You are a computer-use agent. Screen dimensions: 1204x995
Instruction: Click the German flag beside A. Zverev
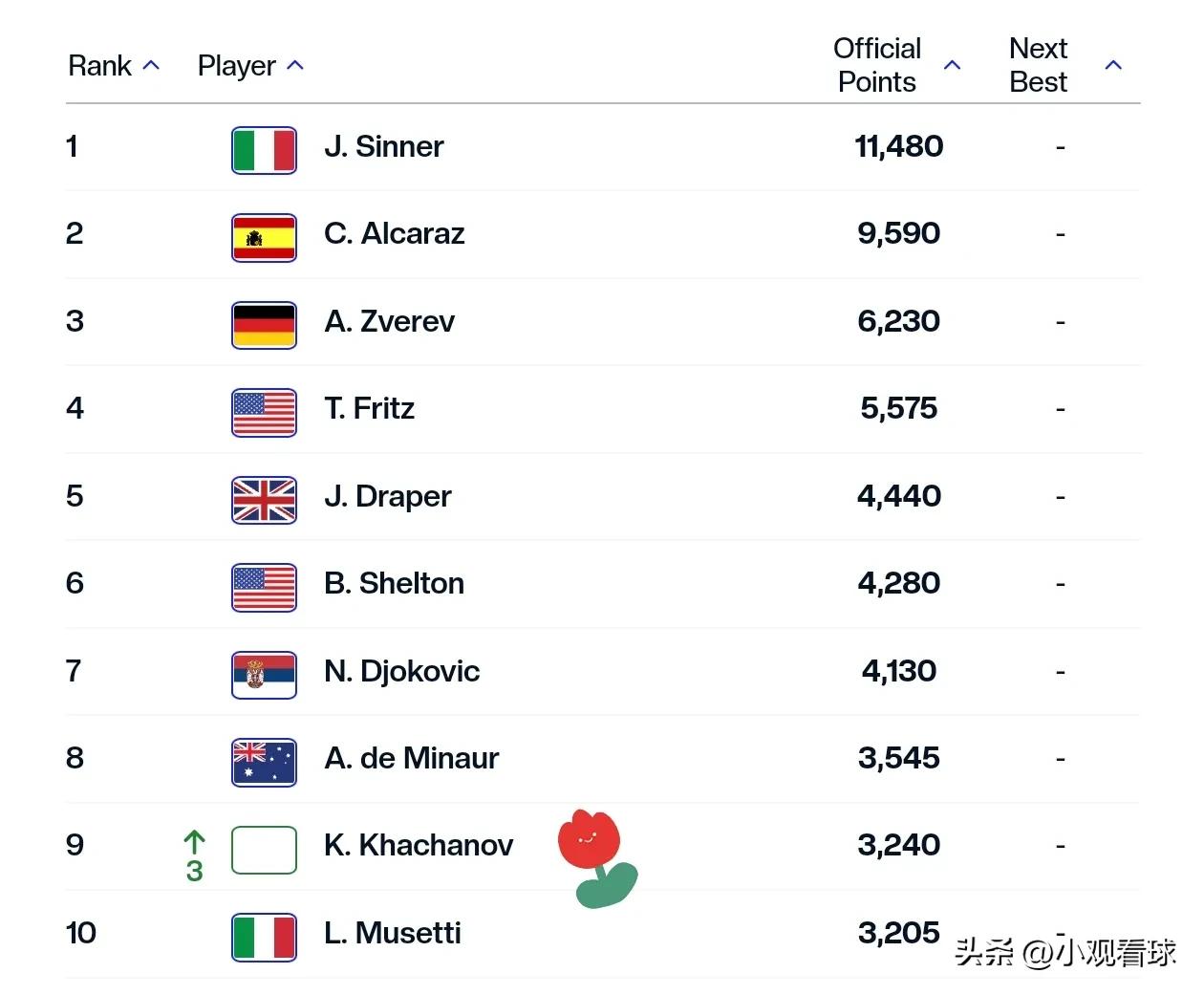pos(264,325)
